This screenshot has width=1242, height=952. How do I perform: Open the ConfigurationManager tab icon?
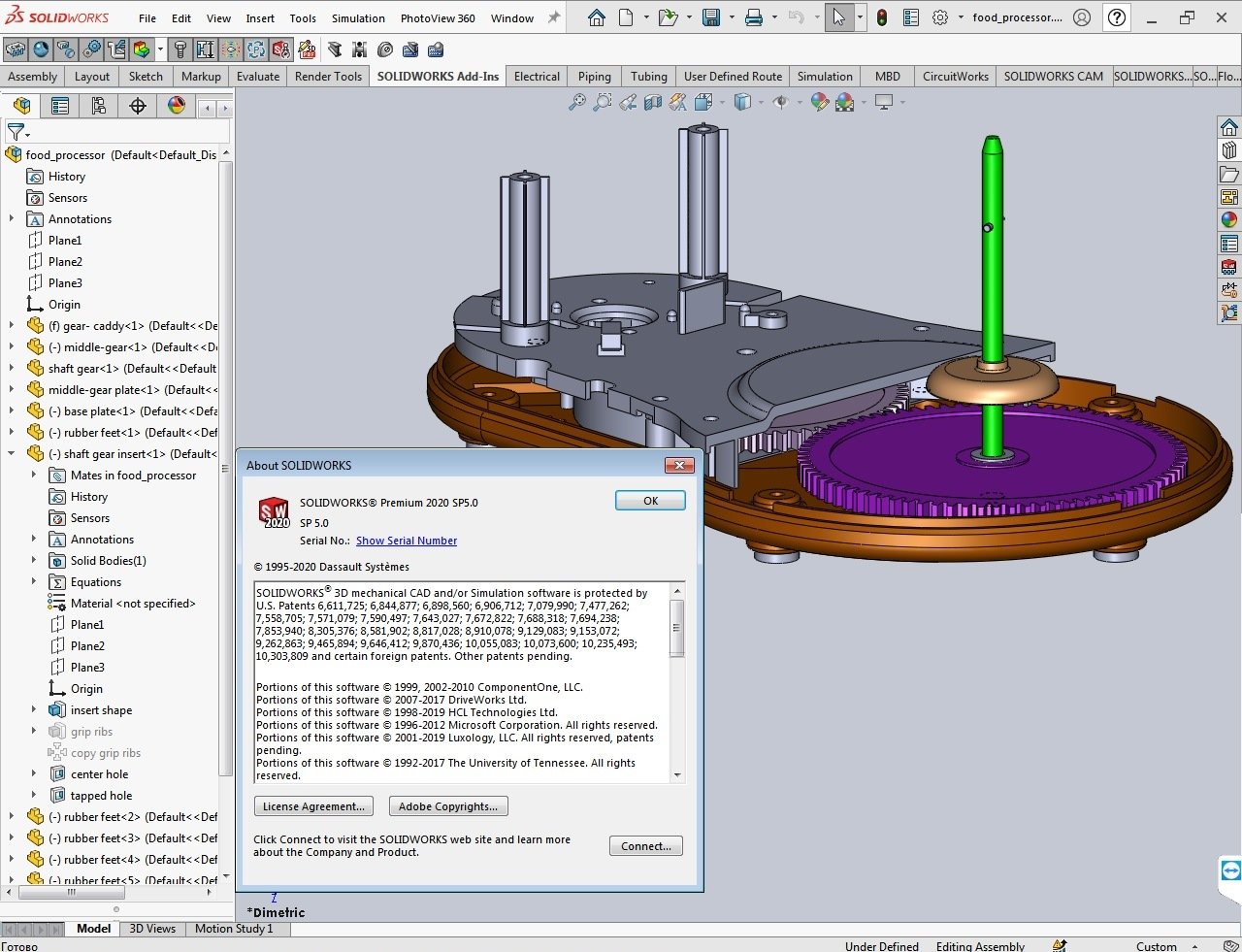tap(98, 106)
